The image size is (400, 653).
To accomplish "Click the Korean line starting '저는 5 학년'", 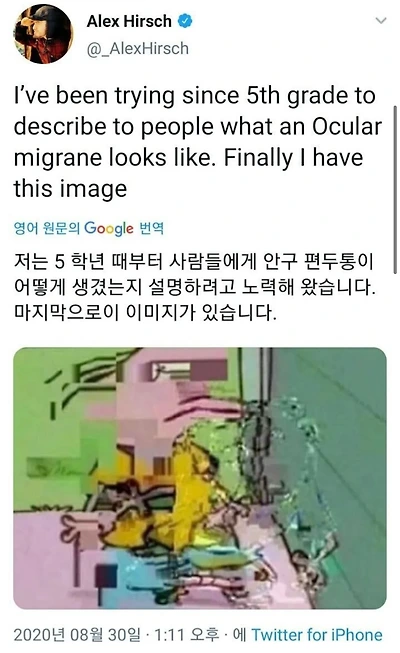I will (193, 261).
